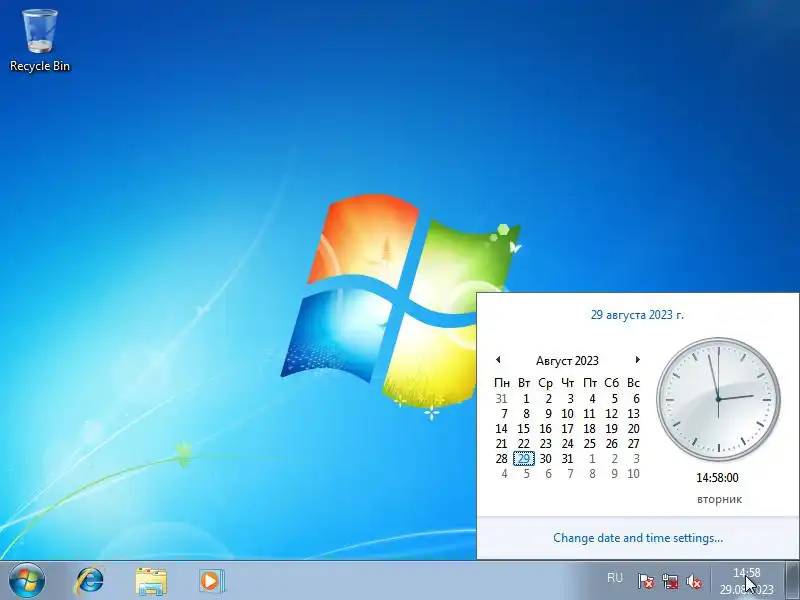Select August 8 in the calendar
Screen dimensions: 800x600
[526, 414]
